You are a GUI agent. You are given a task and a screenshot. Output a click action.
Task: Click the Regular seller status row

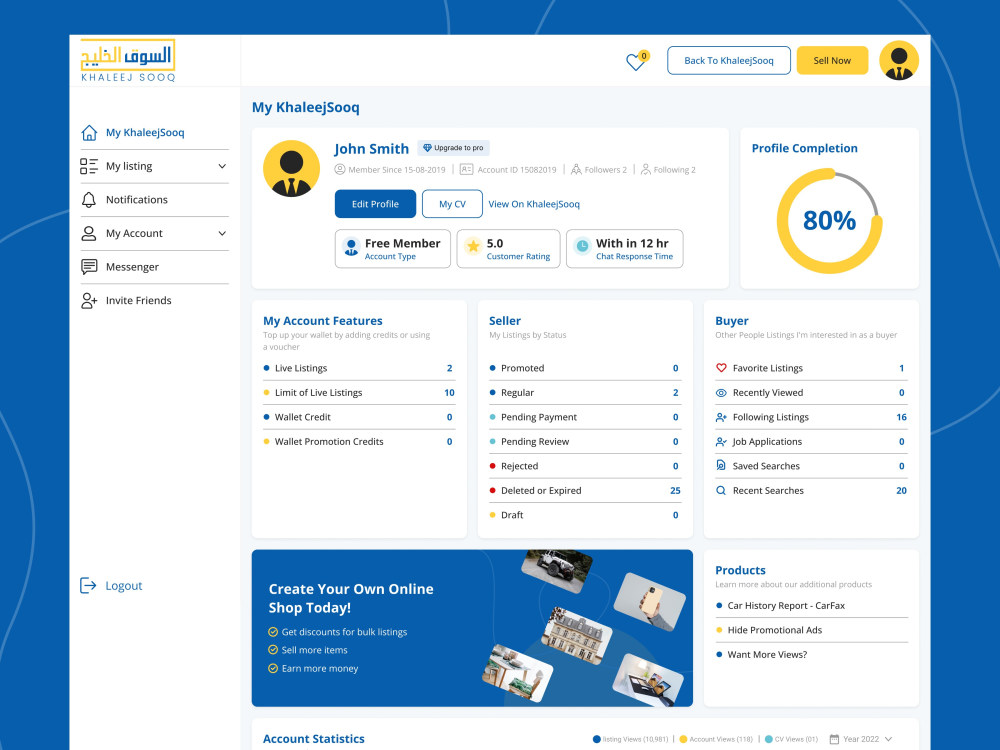click(585, 393)
